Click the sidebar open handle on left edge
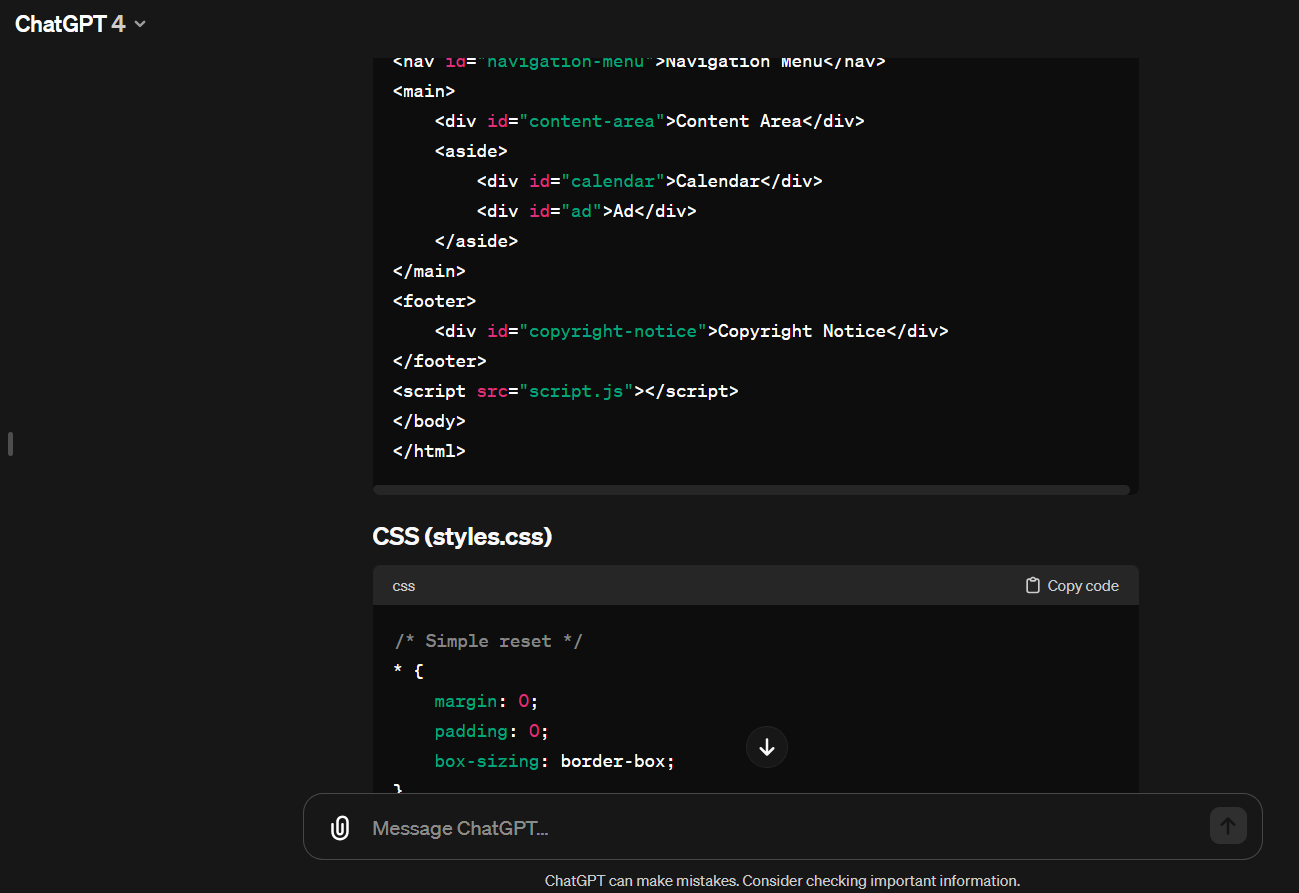The height and width of the screenshot is (893, 1299). 10,444
